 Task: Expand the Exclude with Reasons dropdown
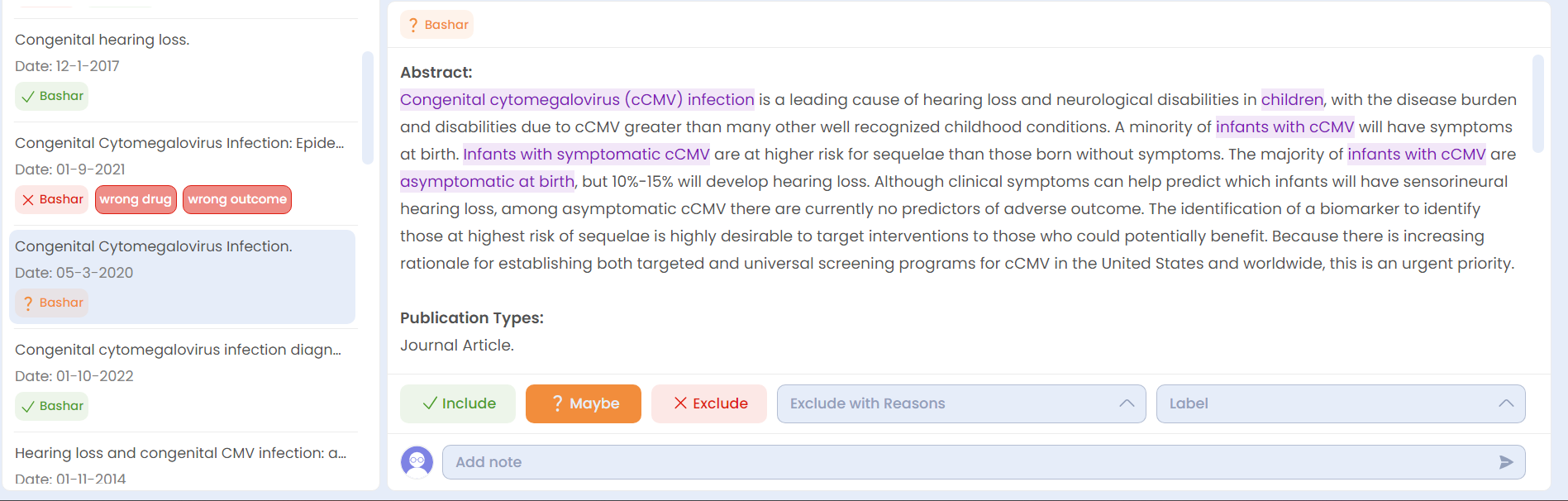click(961, 403)
